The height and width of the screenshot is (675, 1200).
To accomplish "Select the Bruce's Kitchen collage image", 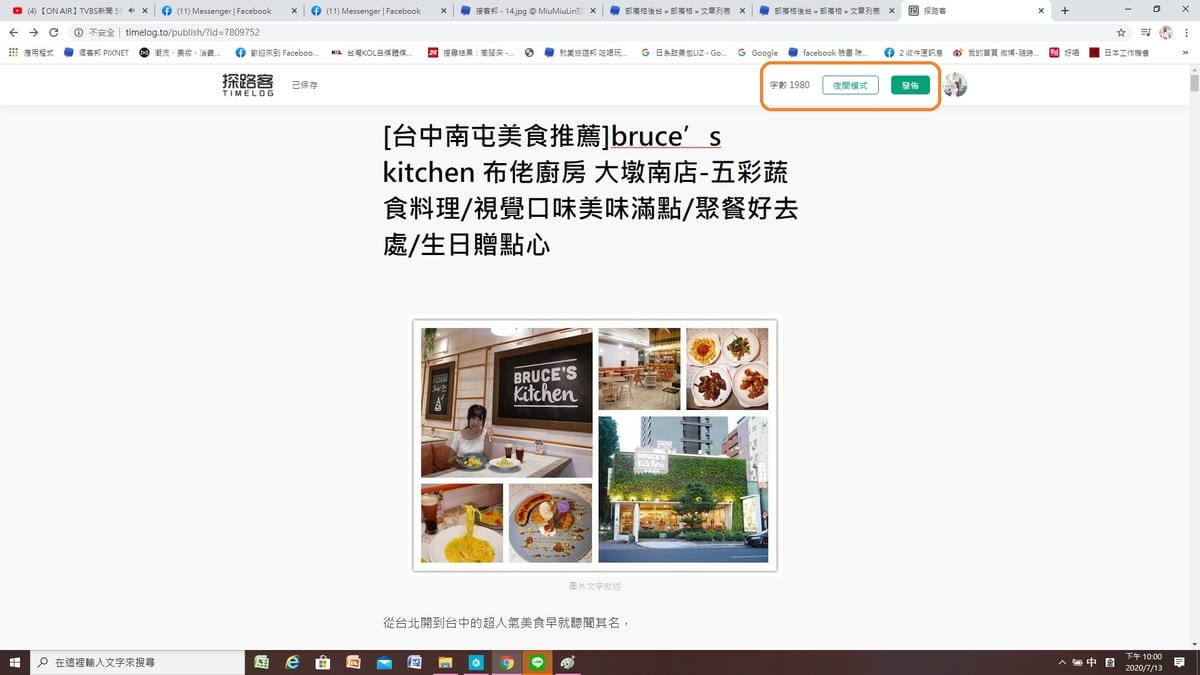I will click(x=595, y=445).
